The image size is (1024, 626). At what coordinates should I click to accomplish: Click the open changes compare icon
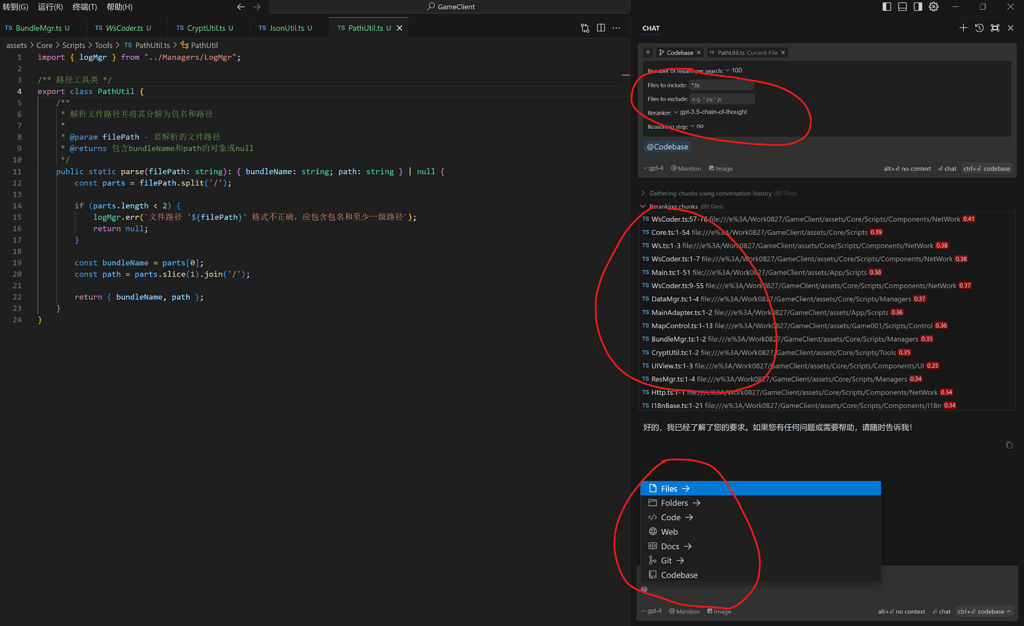coord(585,28)
